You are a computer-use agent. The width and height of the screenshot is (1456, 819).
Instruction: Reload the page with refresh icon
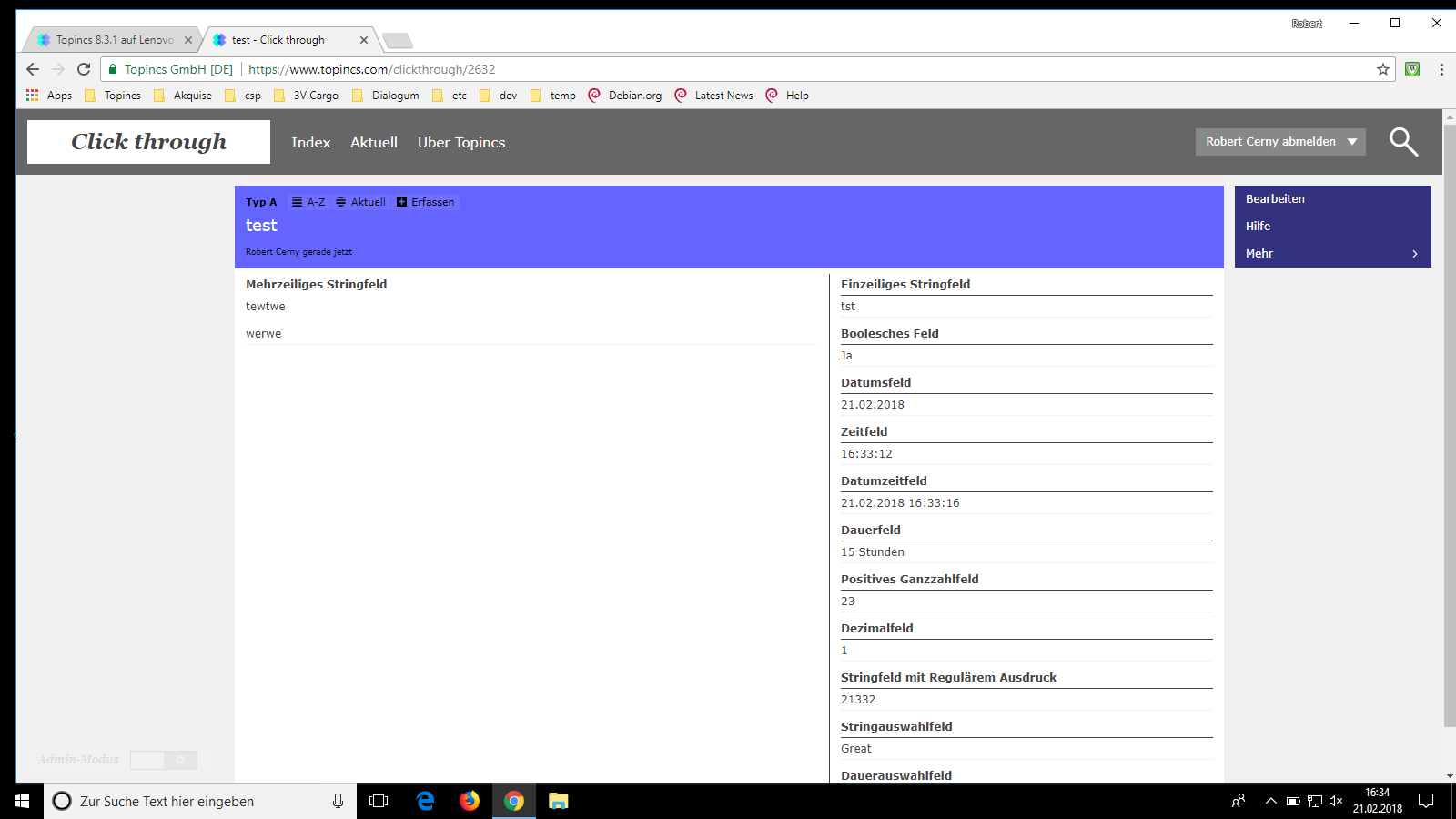[84, 69]
